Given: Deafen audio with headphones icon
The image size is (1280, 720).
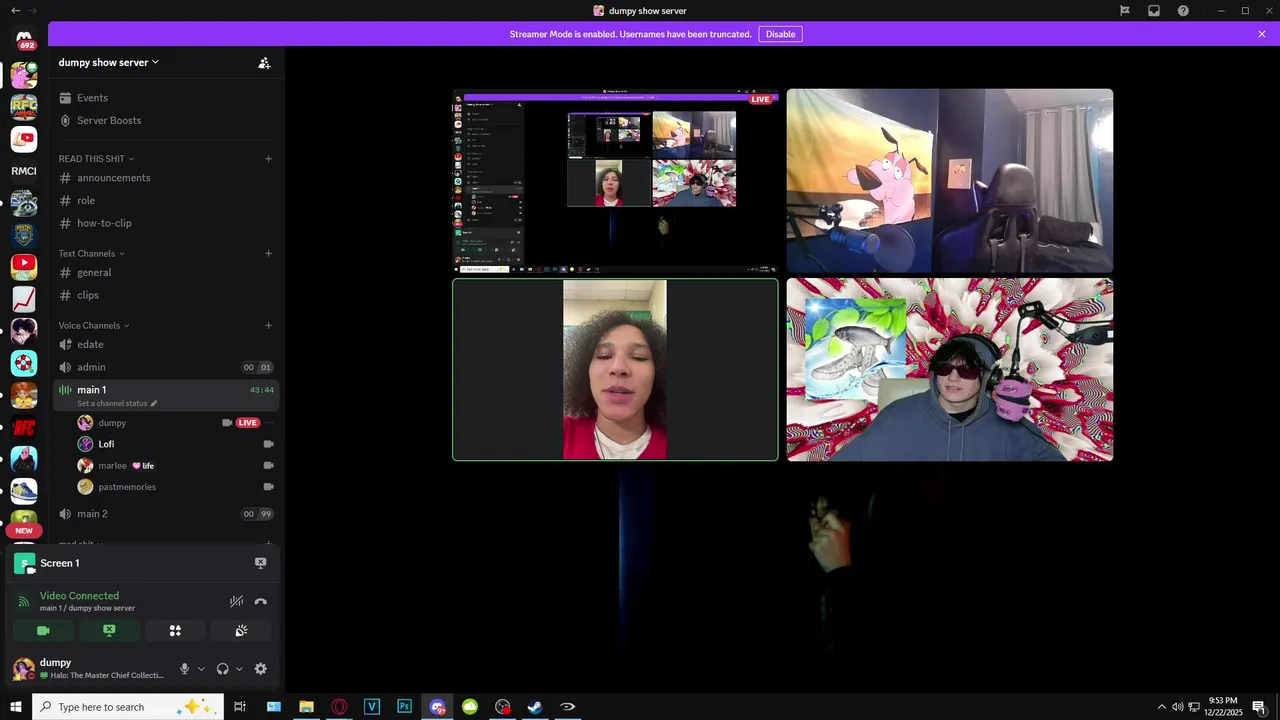Looking at the screenshot, I should [222, 669].
